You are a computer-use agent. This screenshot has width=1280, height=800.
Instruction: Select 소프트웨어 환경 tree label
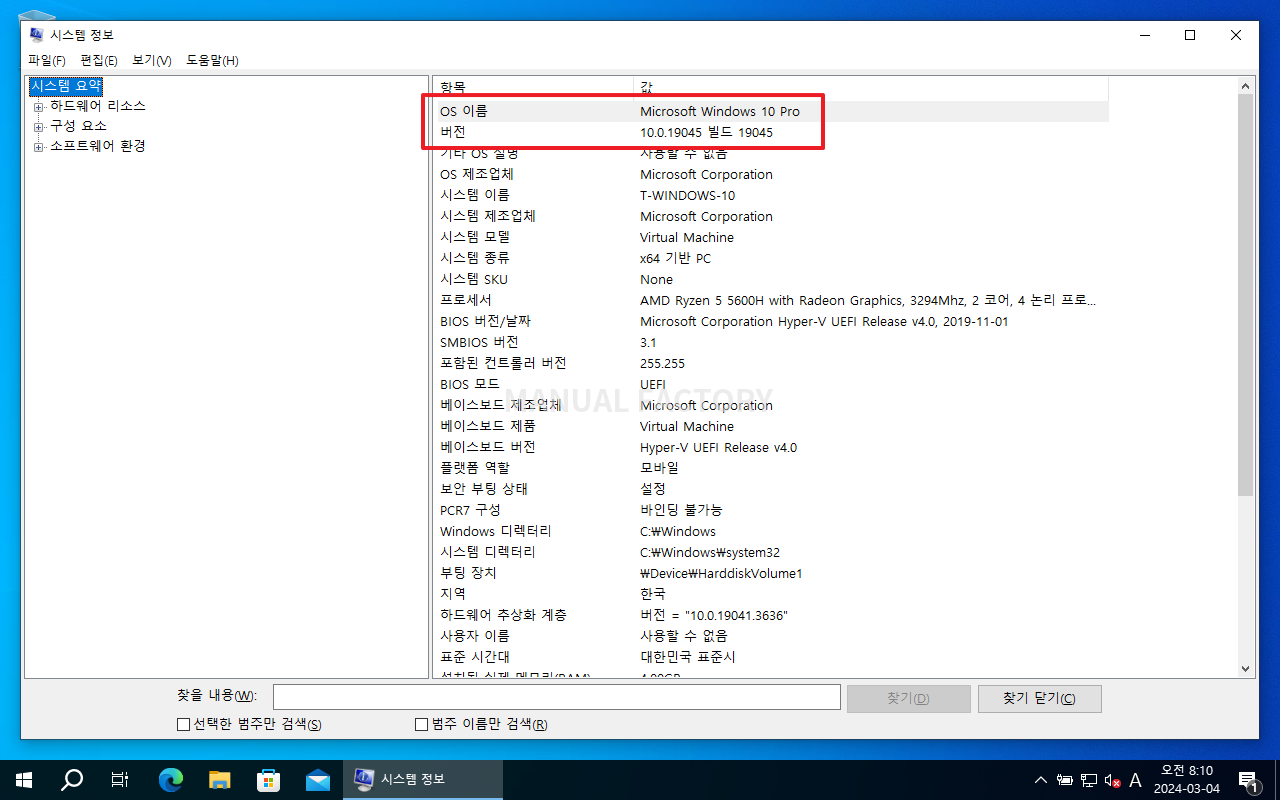[x=98, y=146]
